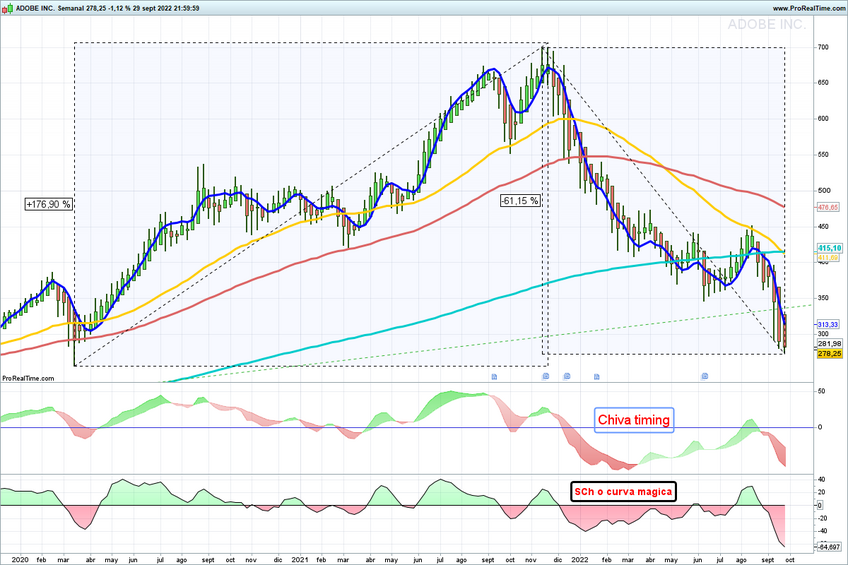The image size is (848, 565).
Task: Click the ProRealTime.com label at chart bottom-left
Action: pos(28,378)
